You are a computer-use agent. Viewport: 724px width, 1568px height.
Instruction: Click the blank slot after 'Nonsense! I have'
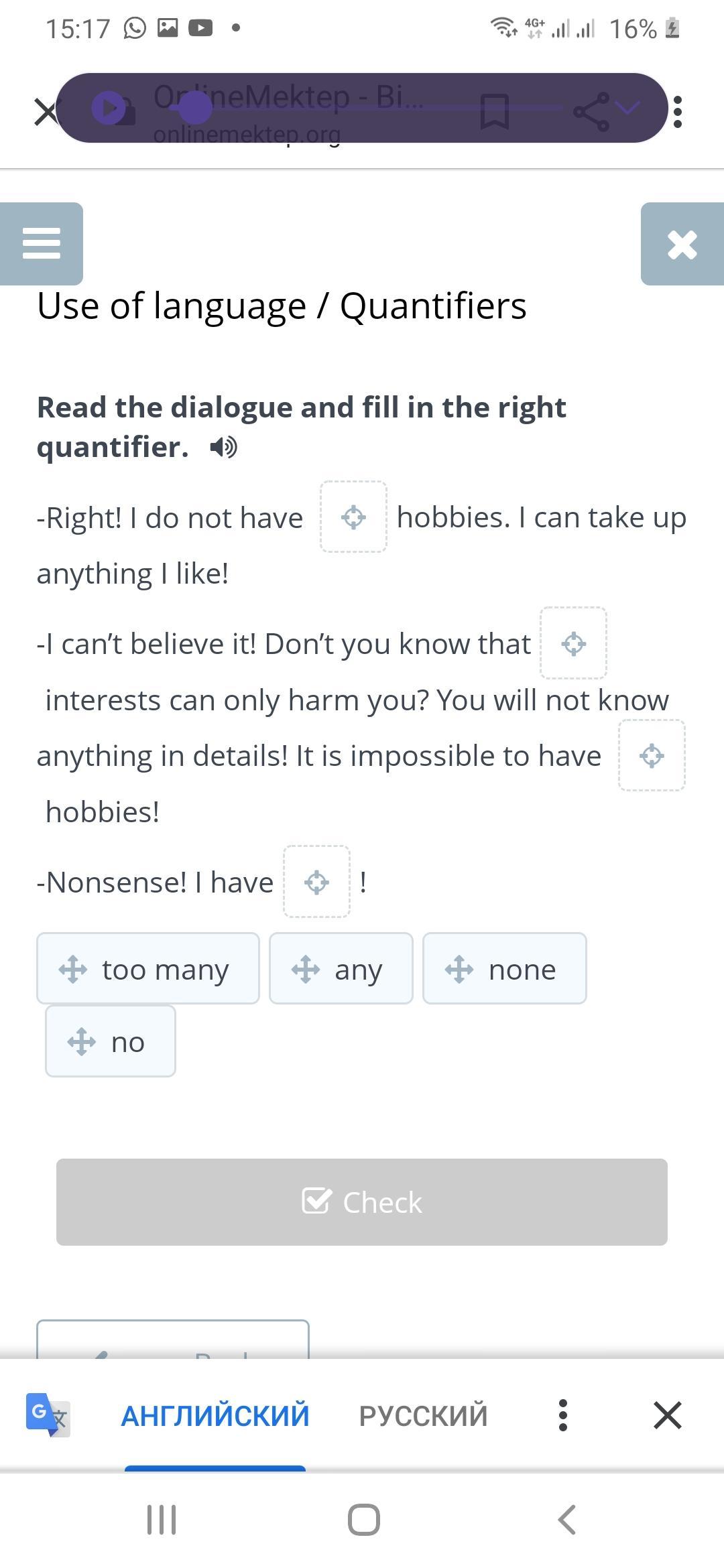point(317,882)
